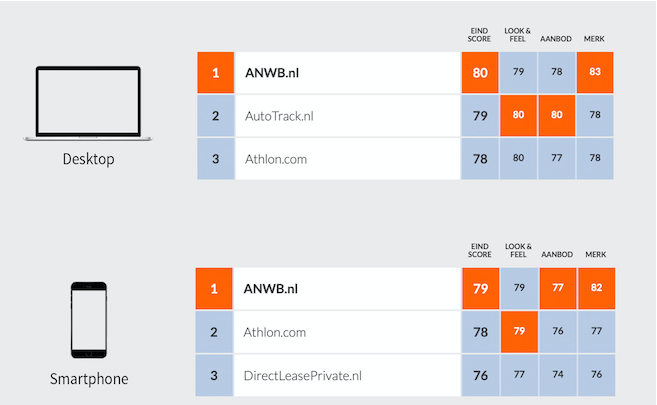The height and width of the screenshot is (405, 657).
Task: Click the Desktop text label
Action: [88, 159]
